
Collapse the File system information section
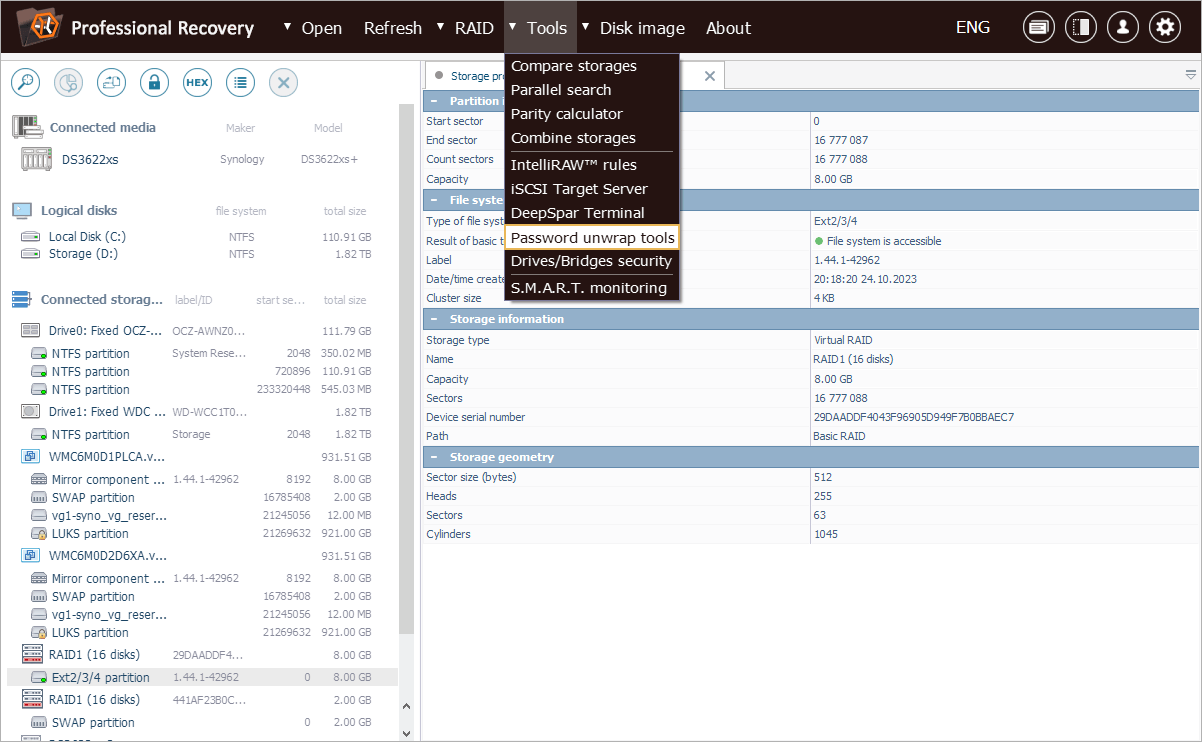coord(434,201)
